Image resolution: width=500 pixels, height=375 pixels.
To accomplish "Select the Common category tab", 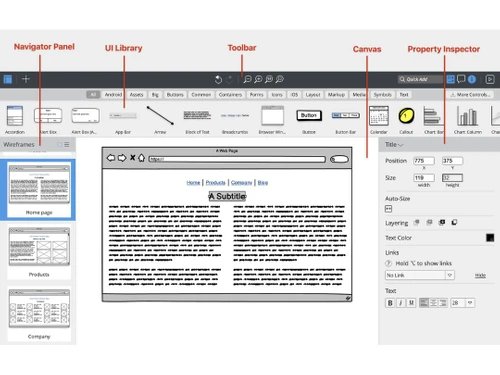I will pyautogui.click(x=201, y=95).
